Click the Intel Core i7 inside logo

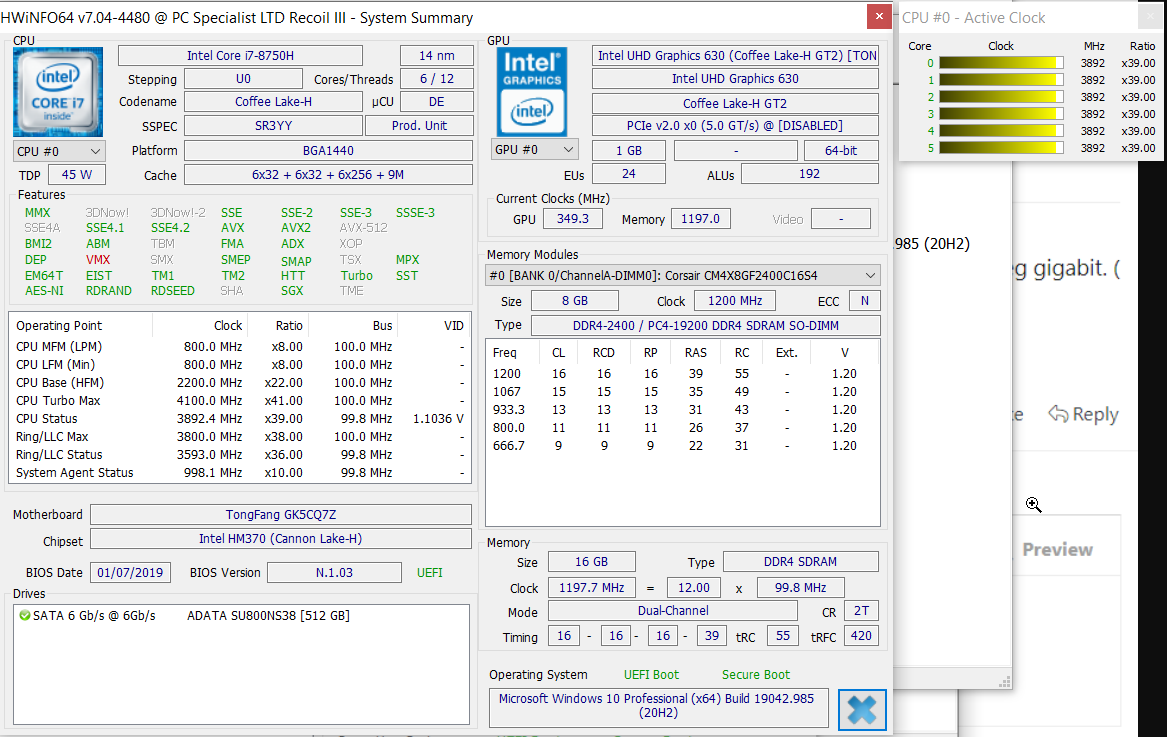58,92
